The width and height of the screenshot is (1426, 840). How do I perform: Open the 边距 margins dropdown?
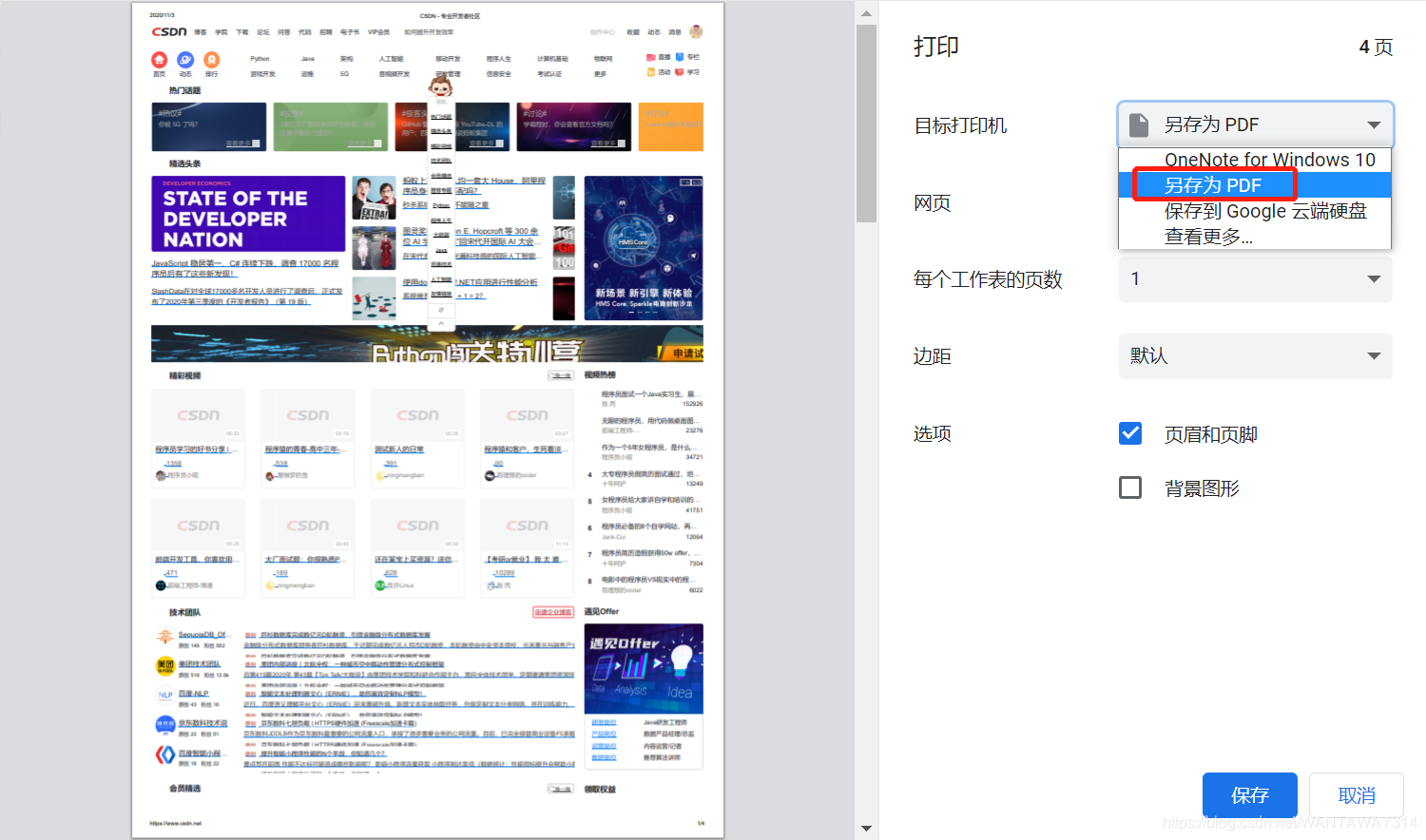(x=1256, y=355)
